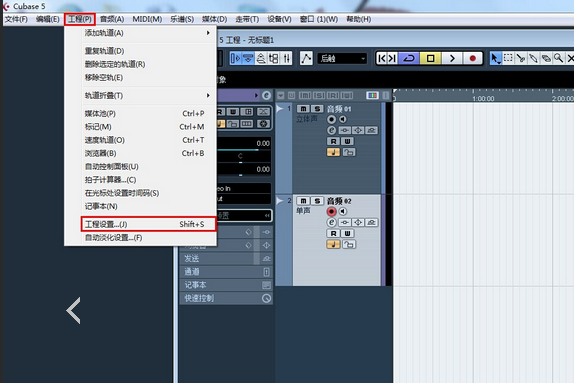
Task: Click the inspector freeze snowflake icon
Action: [263, 124]
